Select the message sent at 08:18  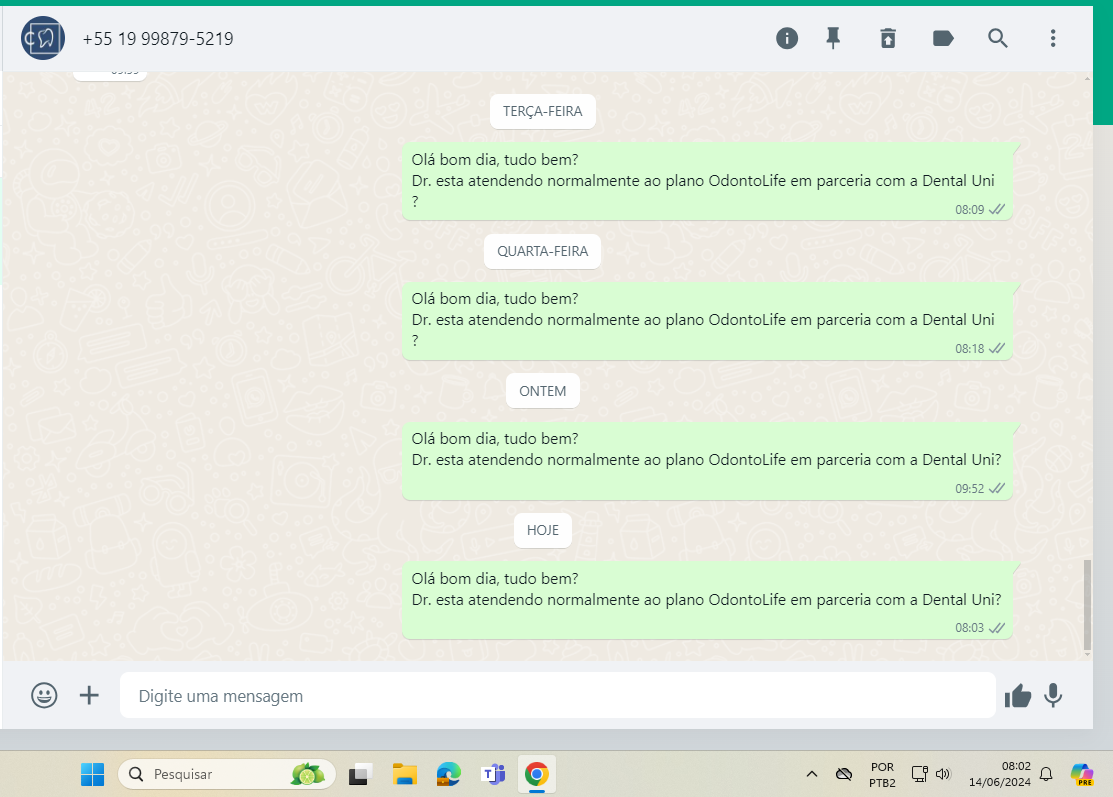707,321
